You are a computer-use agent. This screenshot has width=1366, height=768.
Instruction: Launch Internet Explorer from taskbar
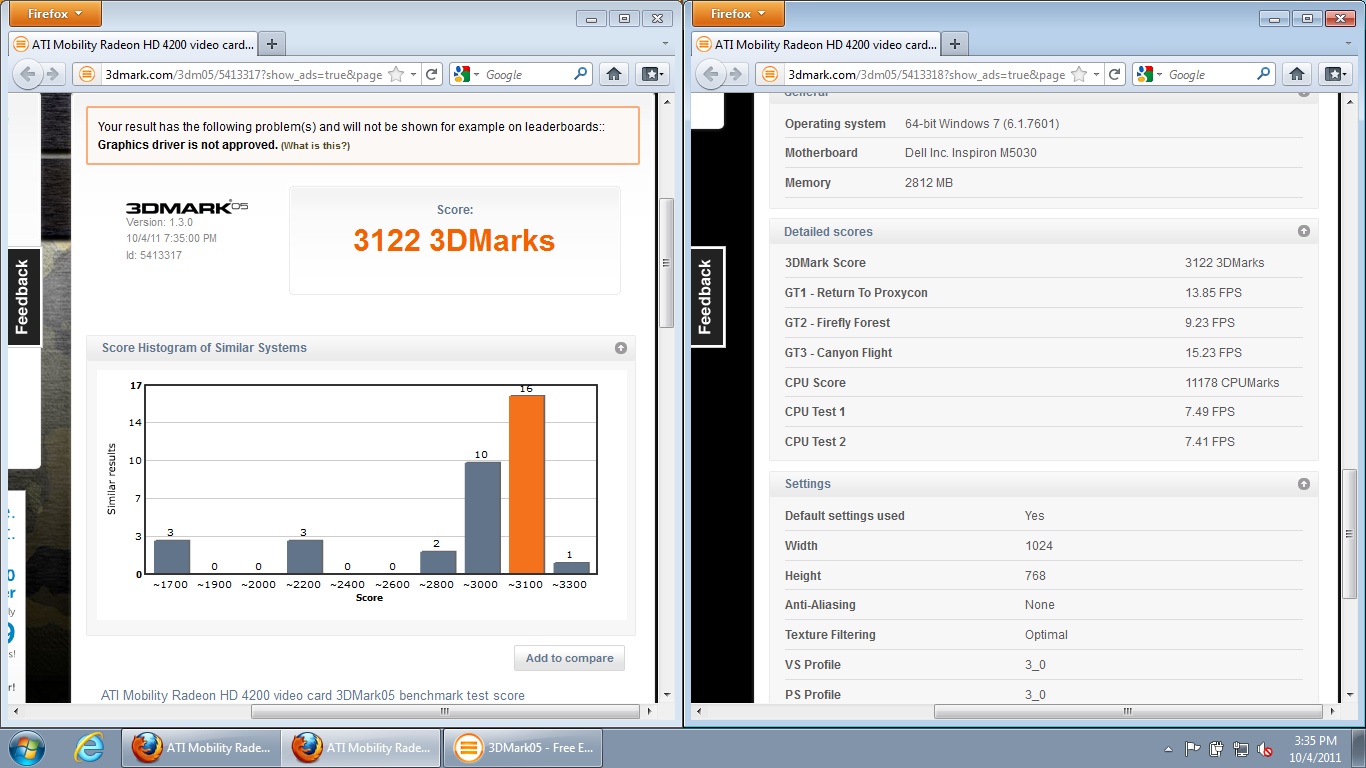(x=89, y=748)
